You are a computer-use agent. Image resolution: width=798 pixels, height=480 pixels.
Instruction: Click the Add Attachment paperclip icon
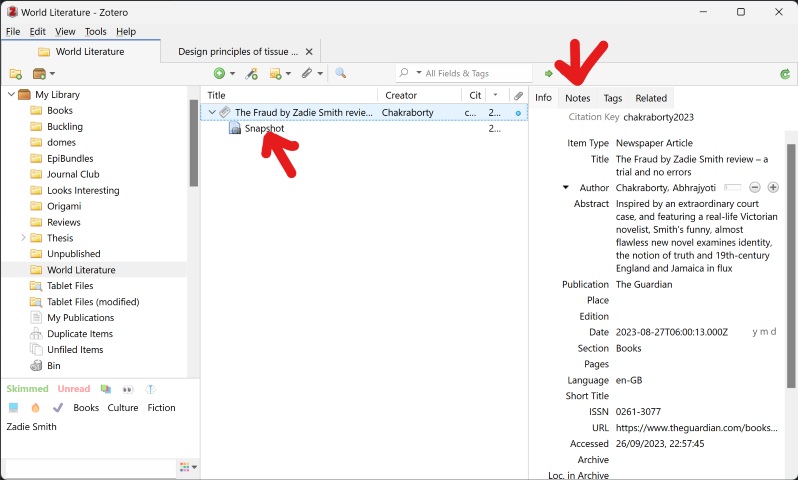tap(307, 74)
